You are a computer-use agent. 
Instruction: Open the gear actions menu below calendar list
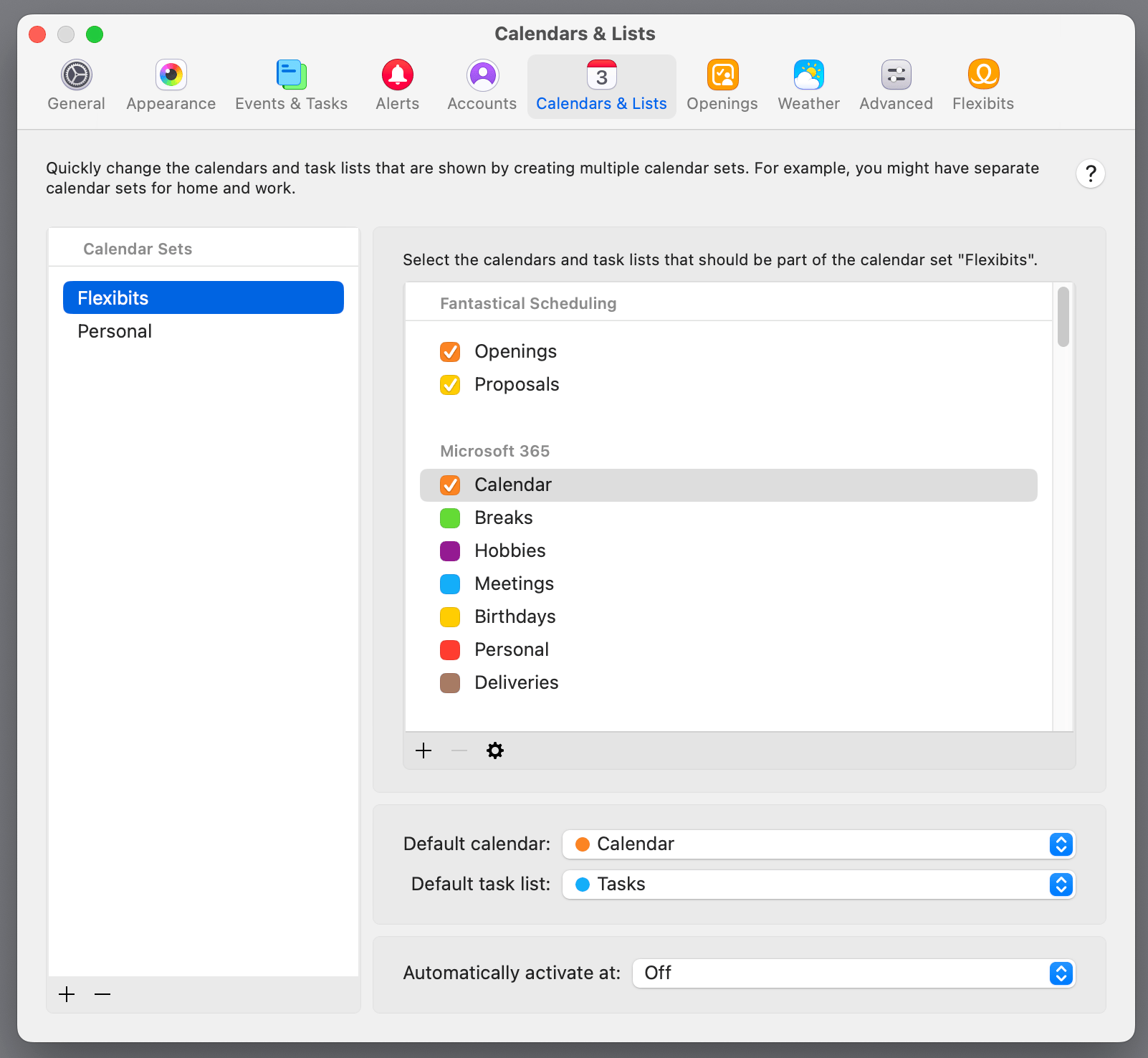pyautogui.click(x=495, y=750)
